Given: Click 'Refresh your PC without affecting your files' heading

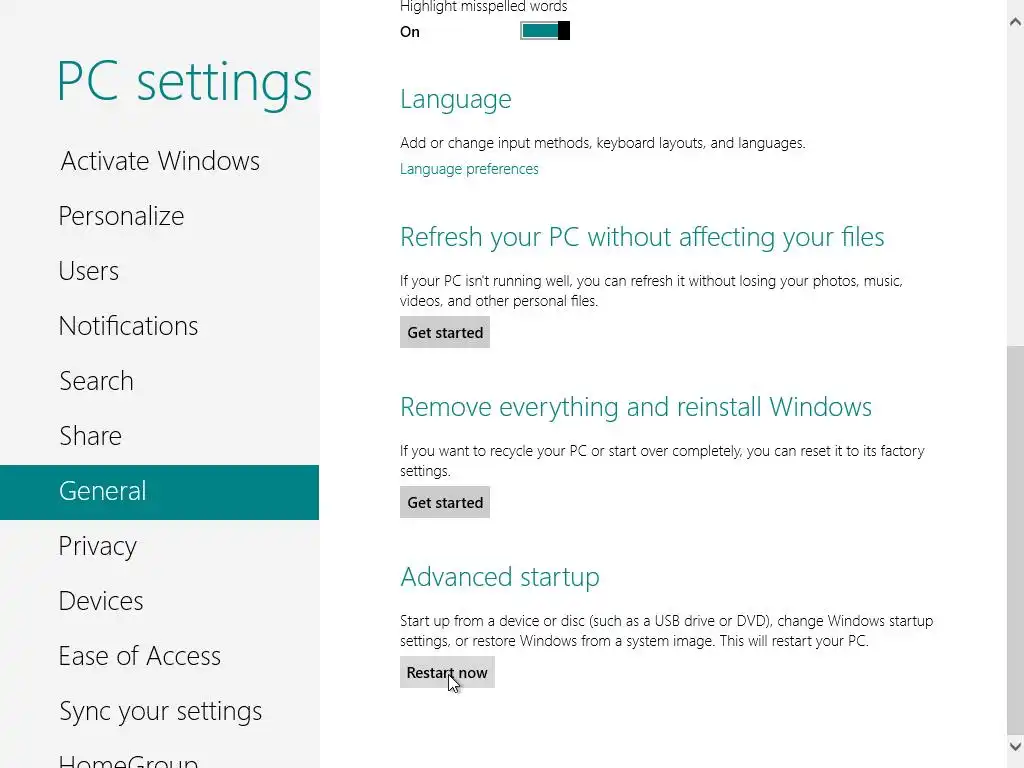Looking at the screenshot, I should pos(642,237).
